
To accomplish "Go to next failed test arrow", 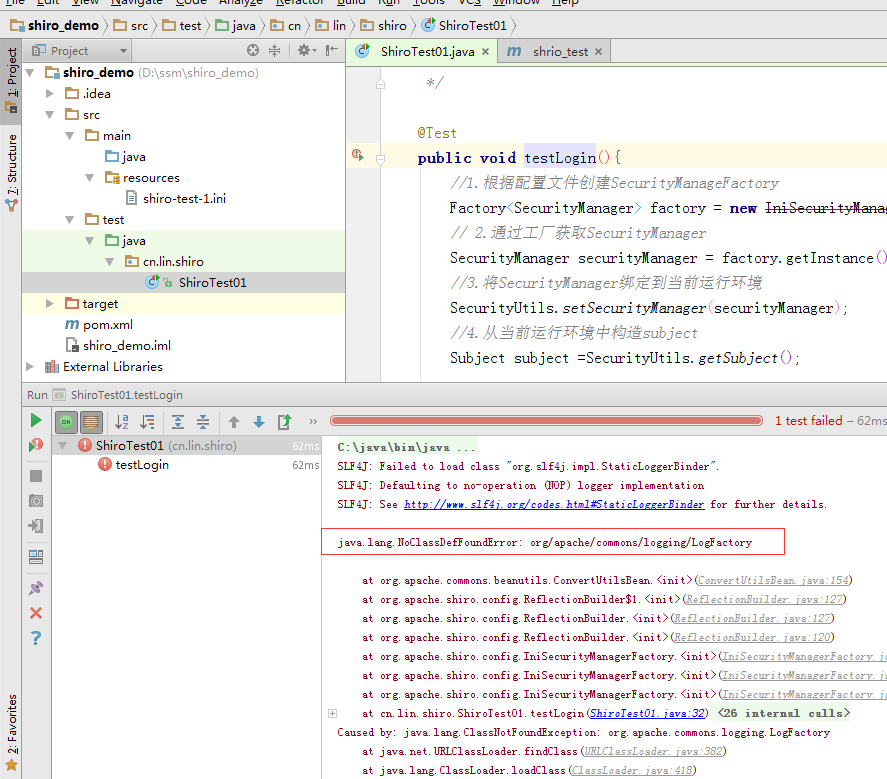I will [x=259, y=421].
